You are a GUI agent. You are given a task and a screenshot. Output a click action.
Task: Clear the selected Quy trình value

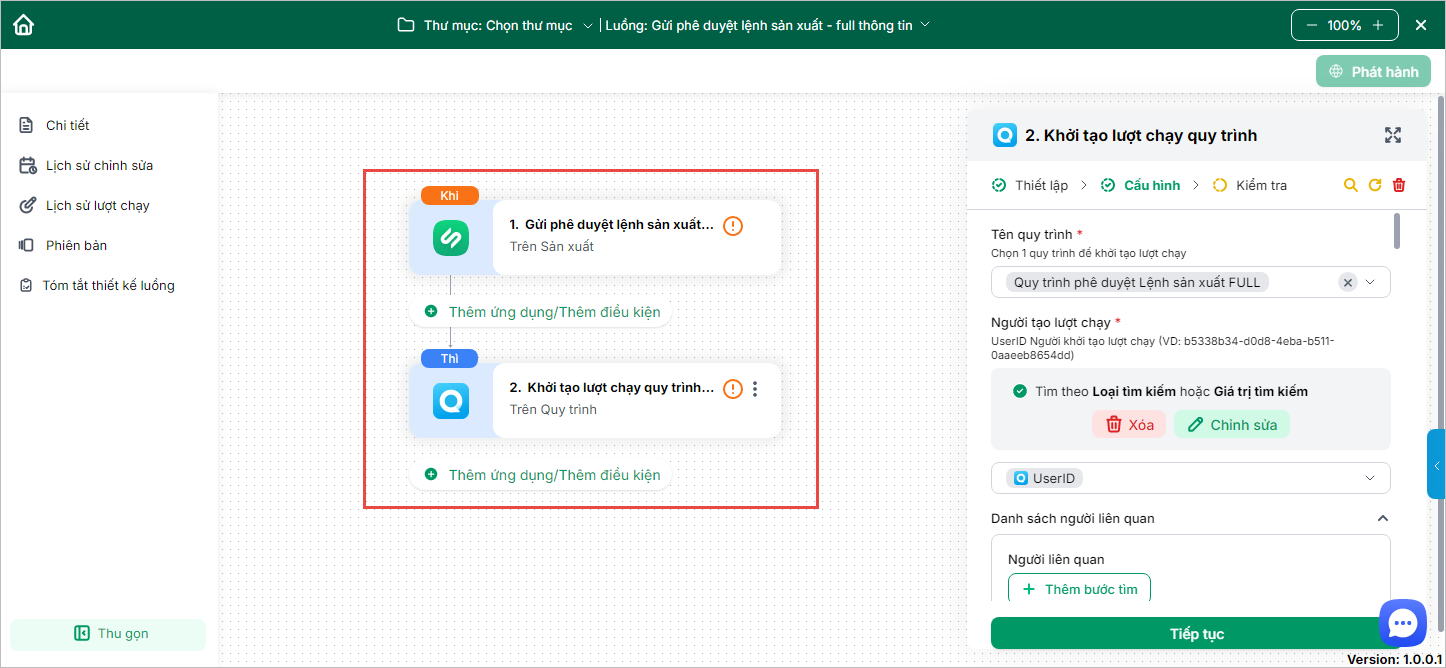[1348, 283]
